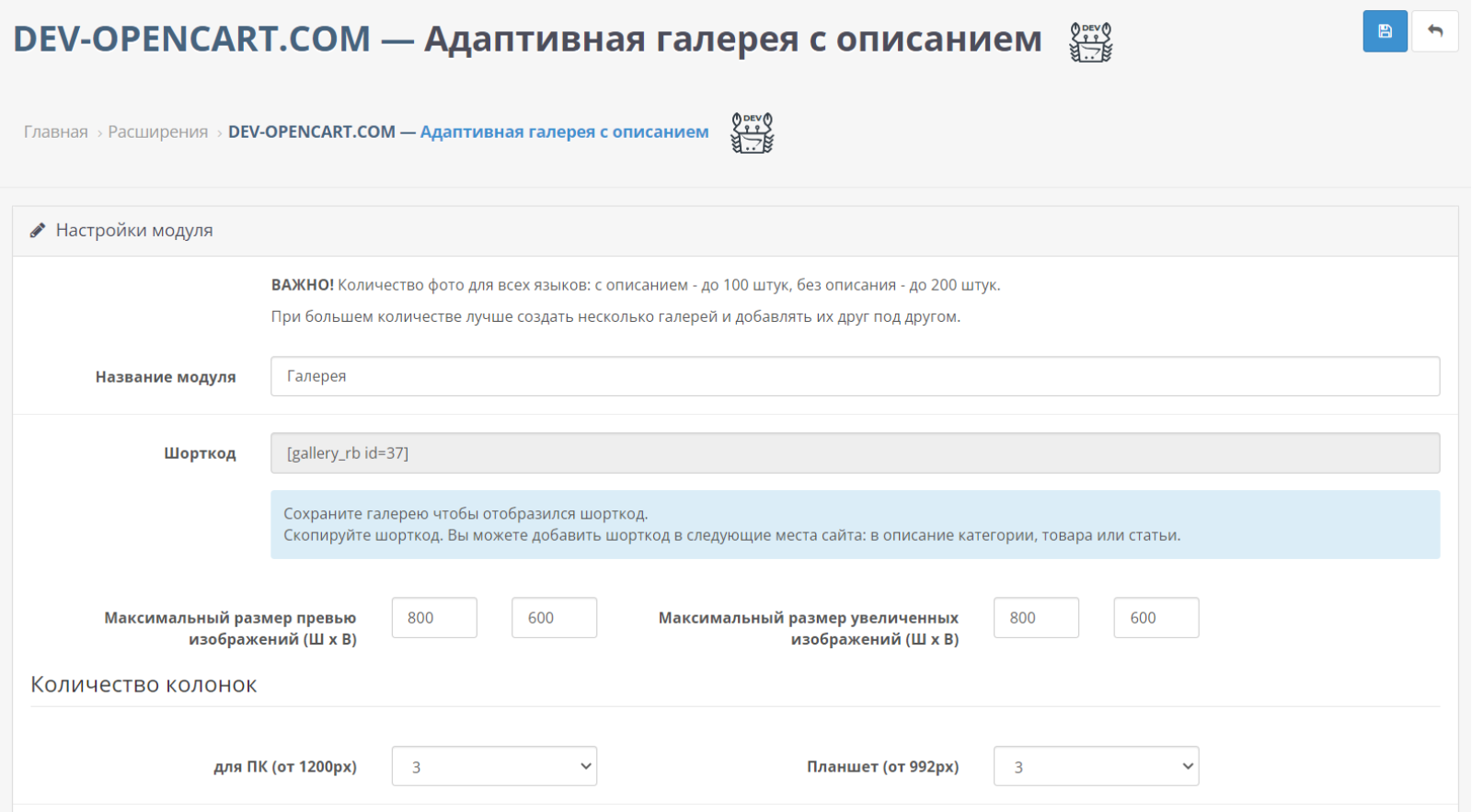Click the Шорткод label
The width and height of the screenshot is (1472, 812).
tap(200, 453)
